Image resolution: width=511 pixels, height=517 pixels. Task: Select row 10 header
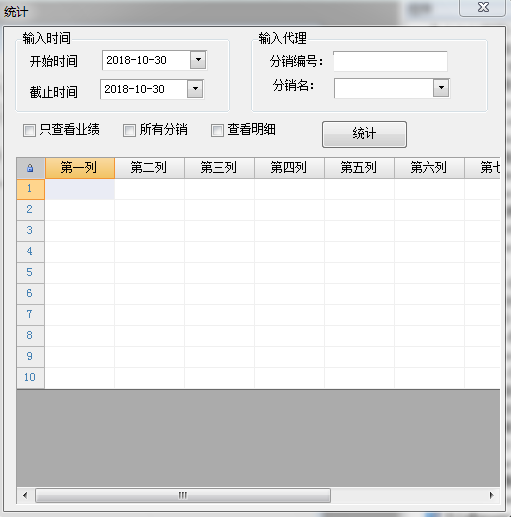30,378
